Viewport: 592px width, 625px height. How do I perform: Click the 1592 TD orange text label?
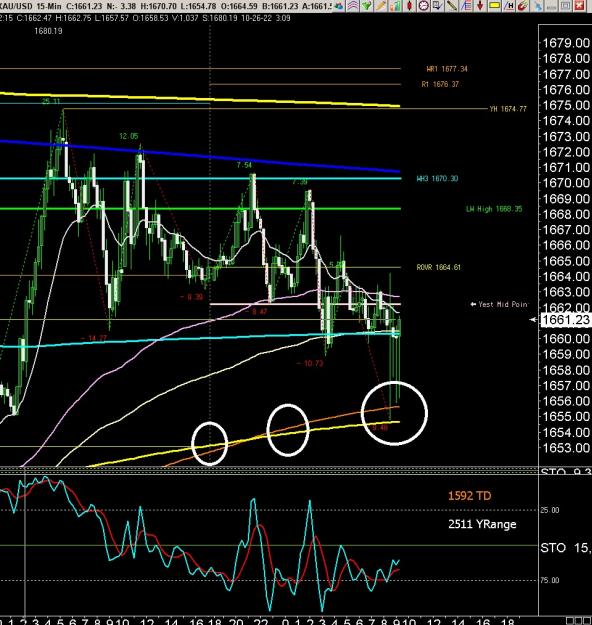coord(469,496)
